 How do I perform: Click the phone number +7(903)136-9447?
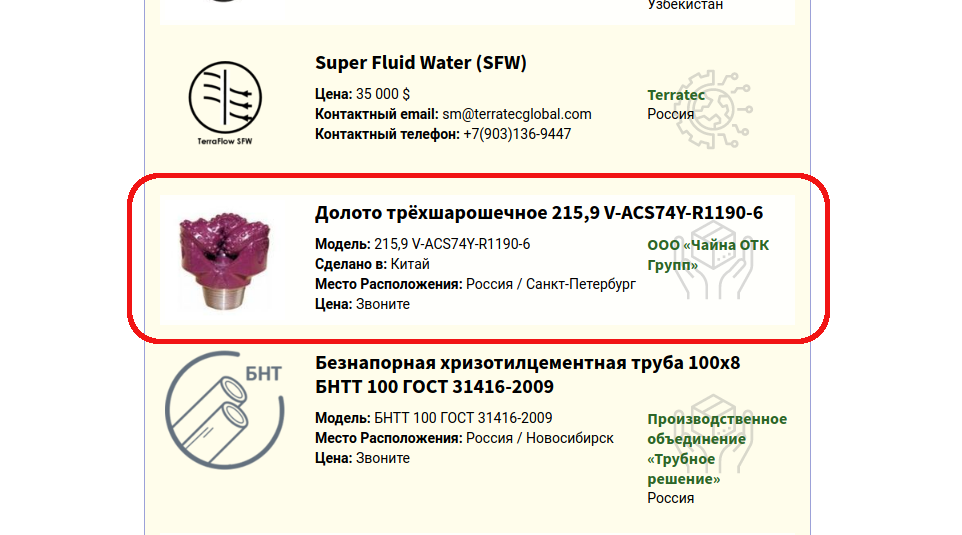click(x=517, y=133)
